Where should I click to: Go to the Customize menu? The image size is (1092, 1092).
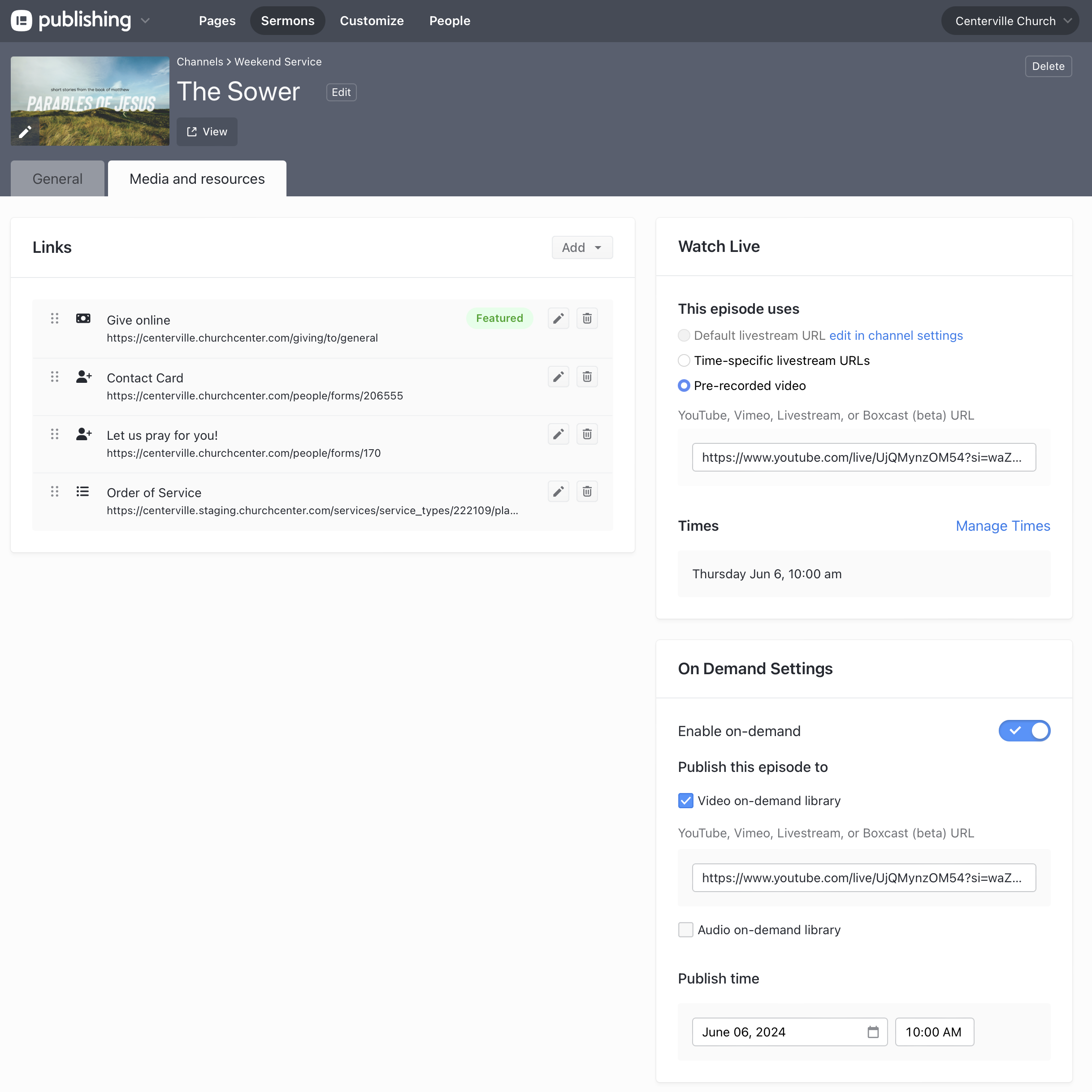click(x=371, y=21)
